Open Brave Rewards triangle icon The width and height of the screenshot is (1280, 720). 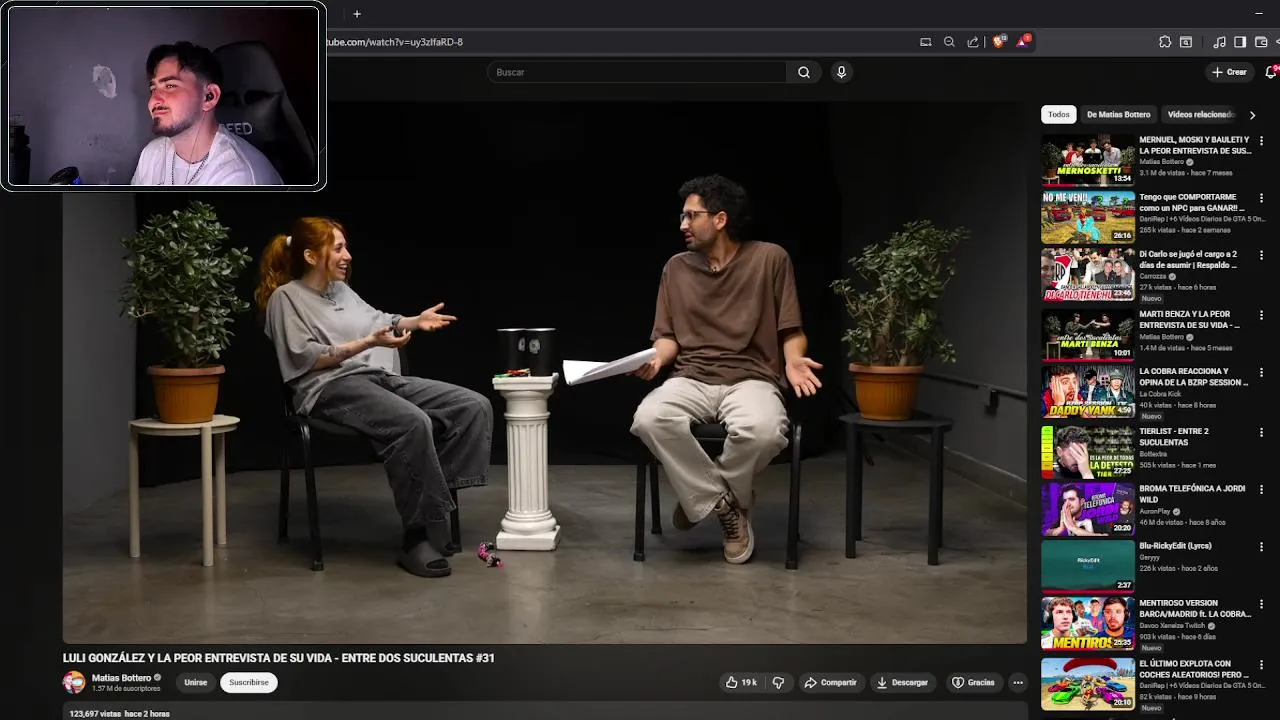click(x=1023, y=42)
